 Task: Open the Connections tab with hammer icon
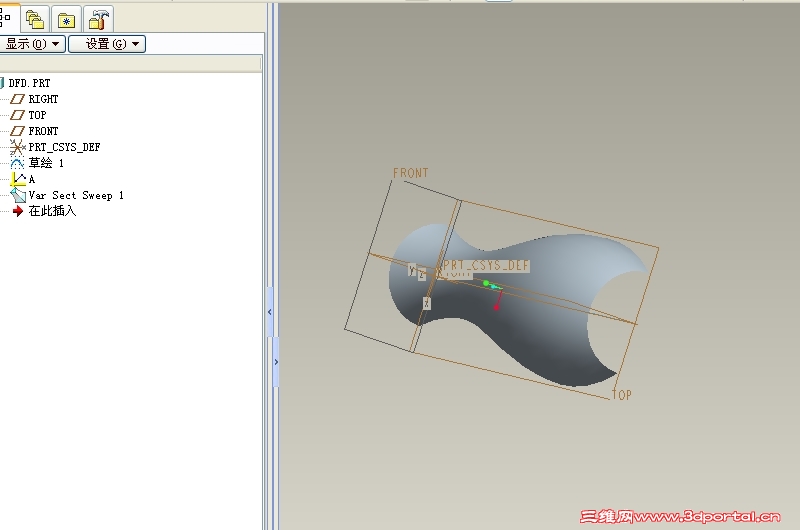click(98, 20)
